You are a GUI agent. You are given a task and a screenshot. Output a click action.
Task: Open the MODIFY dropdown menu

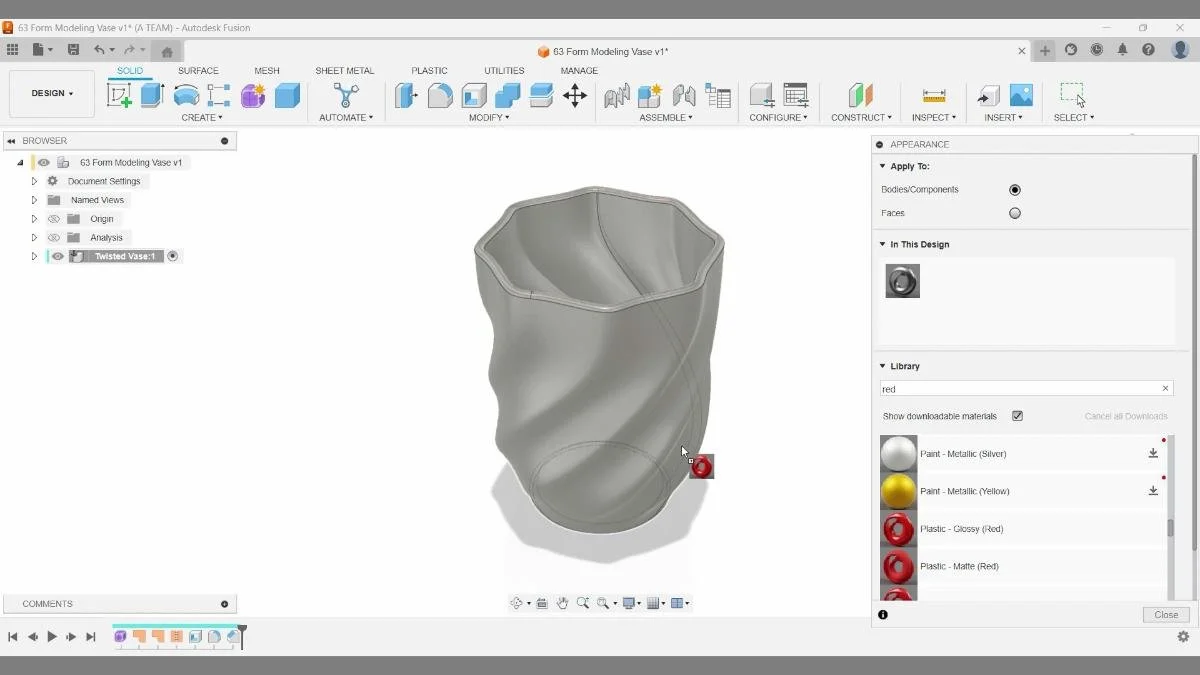[488, 117]
